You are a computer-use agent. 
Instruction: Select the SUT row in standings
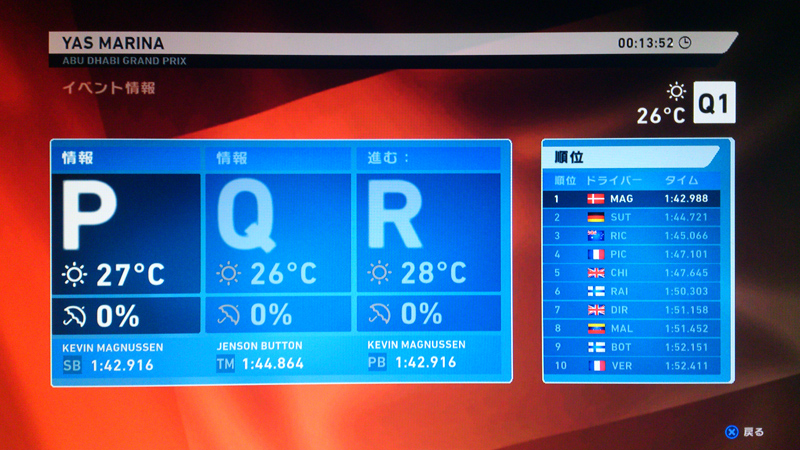point(632,217)
